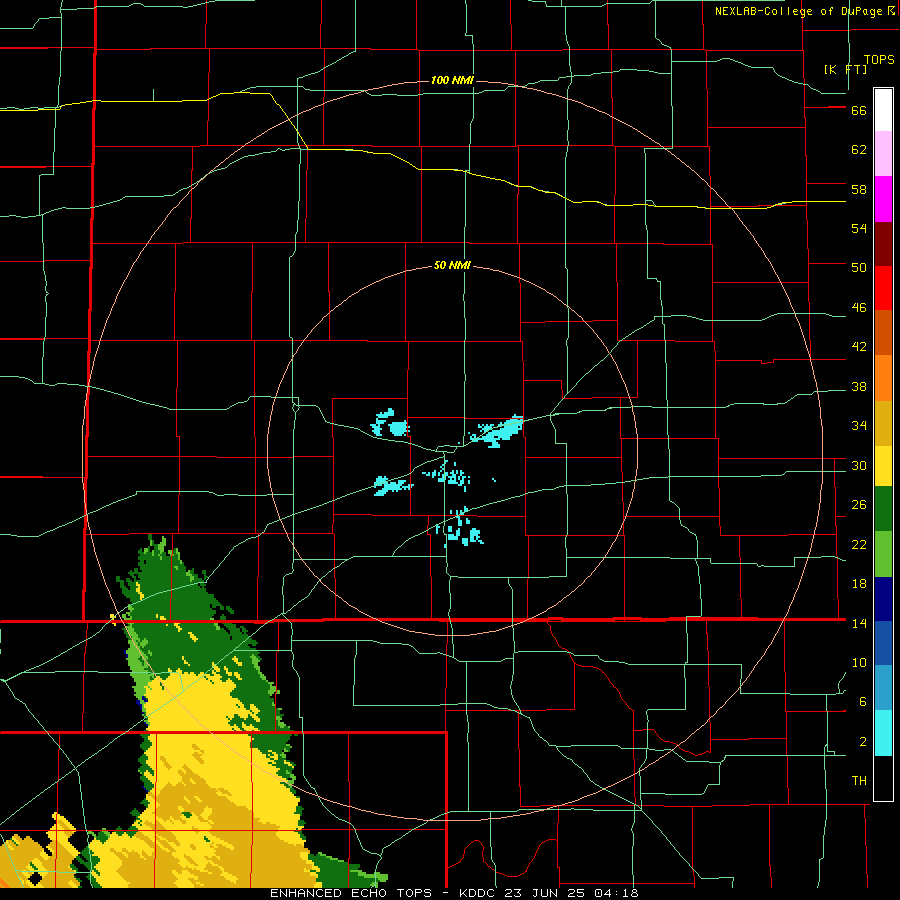Click the light pink legend swatch
900x900 pixels.
tap(883, 153)
